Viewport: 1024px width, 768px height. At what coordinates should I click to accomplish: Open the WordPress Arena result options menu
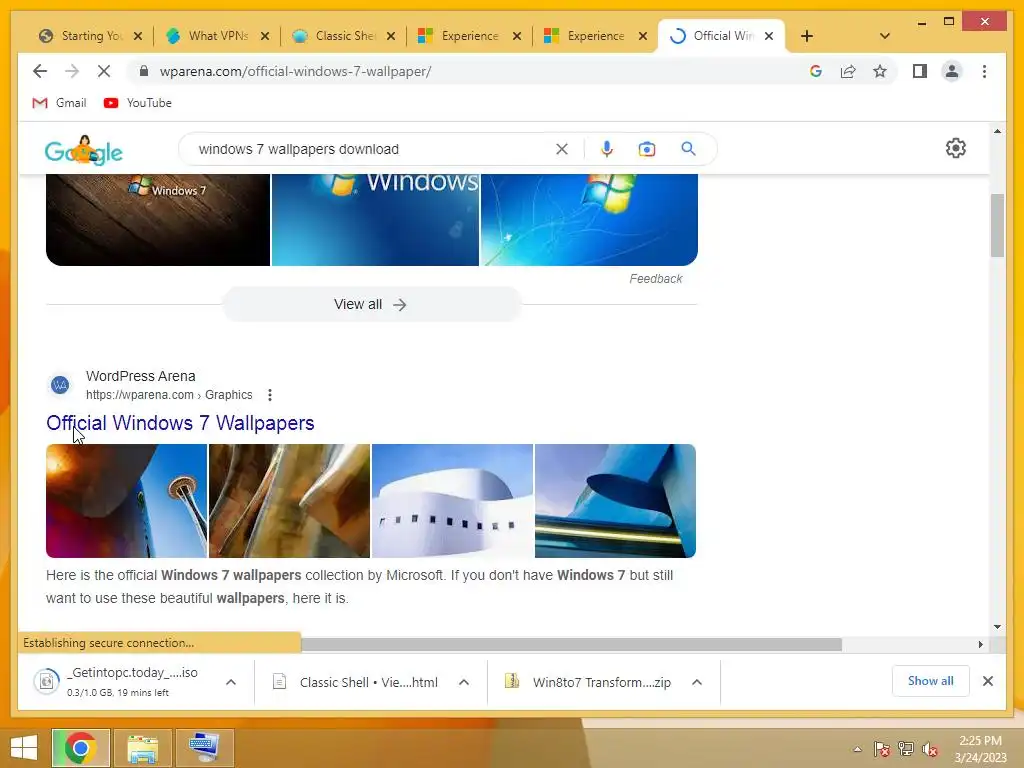[x=270, y=394]
